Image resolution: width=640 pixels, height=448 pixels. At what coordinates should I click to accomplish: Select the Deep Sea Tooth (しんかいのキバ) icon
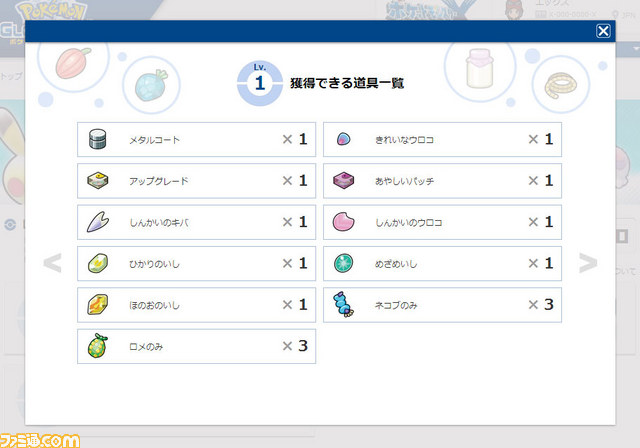click(98, 222)
